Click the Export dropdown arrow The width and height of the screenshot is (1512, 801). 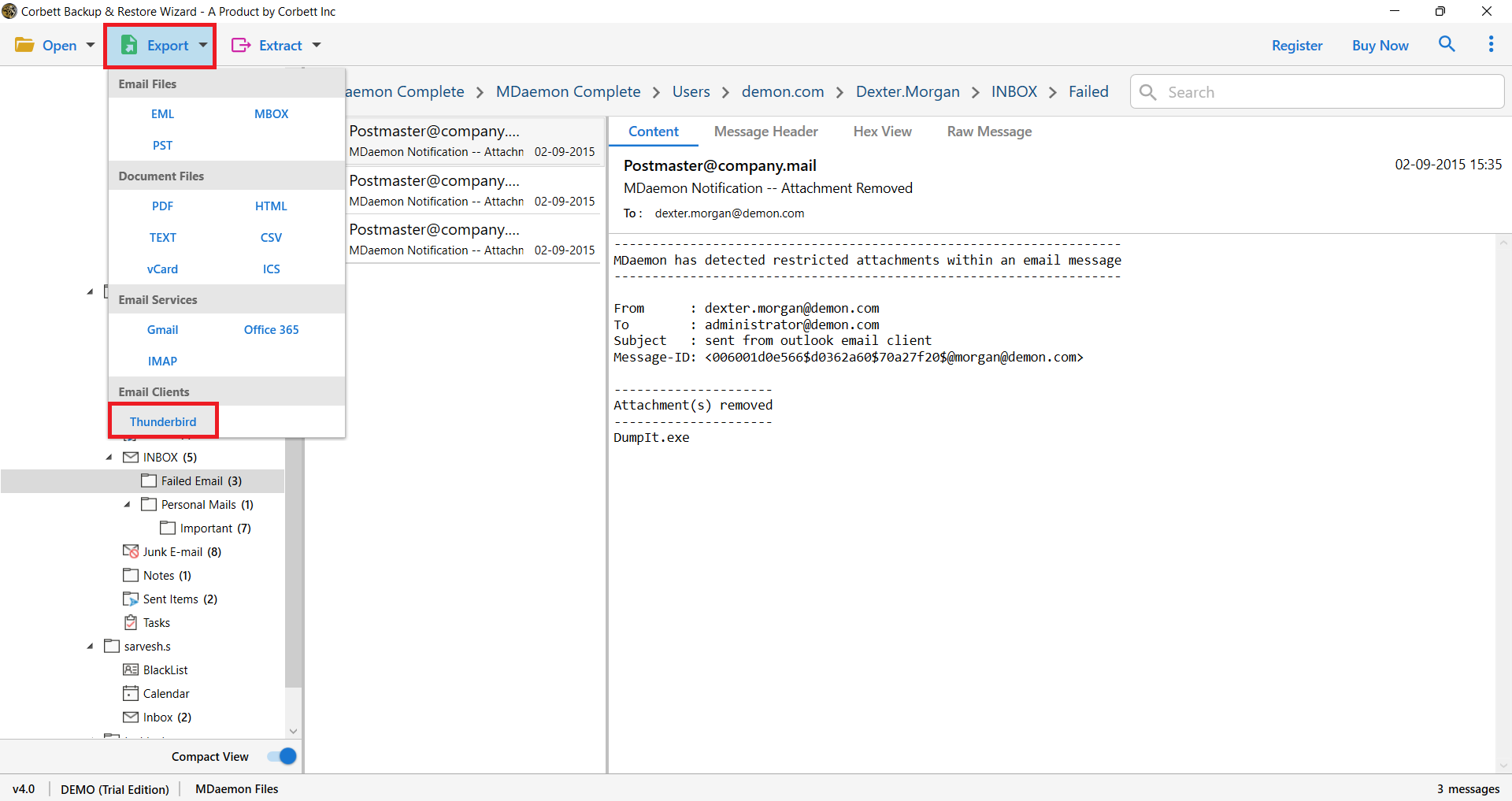(203, 45)
